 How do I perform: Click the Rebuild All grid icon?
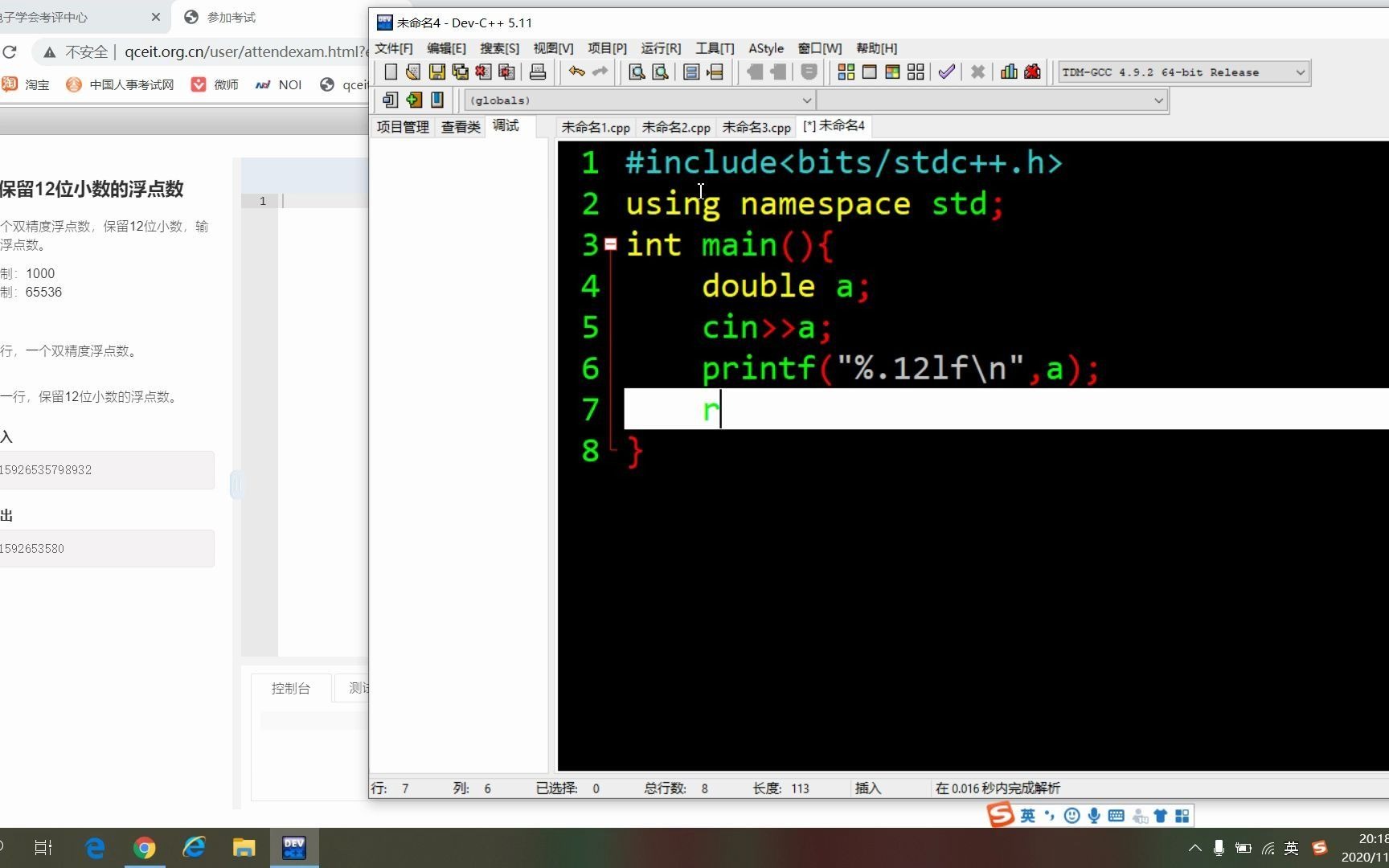[x=916, y=72]
